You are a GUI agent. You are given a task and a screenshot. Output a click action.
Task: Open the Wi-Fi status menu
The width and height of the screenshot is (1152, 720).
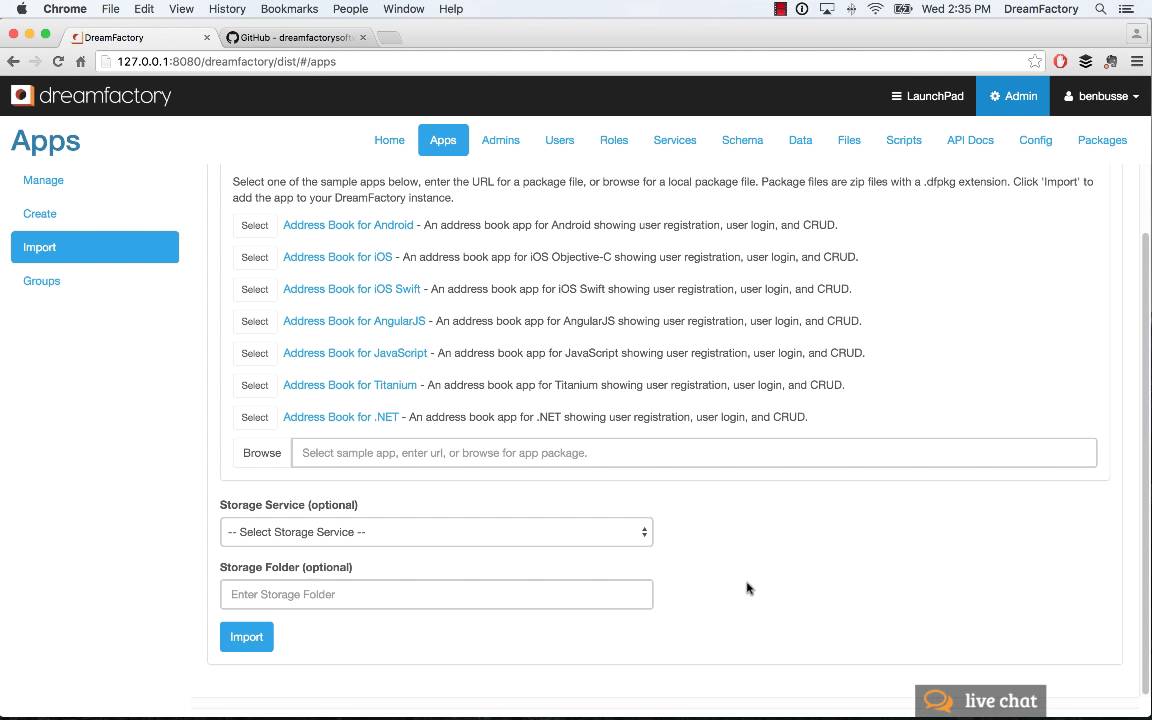[875, 9]
